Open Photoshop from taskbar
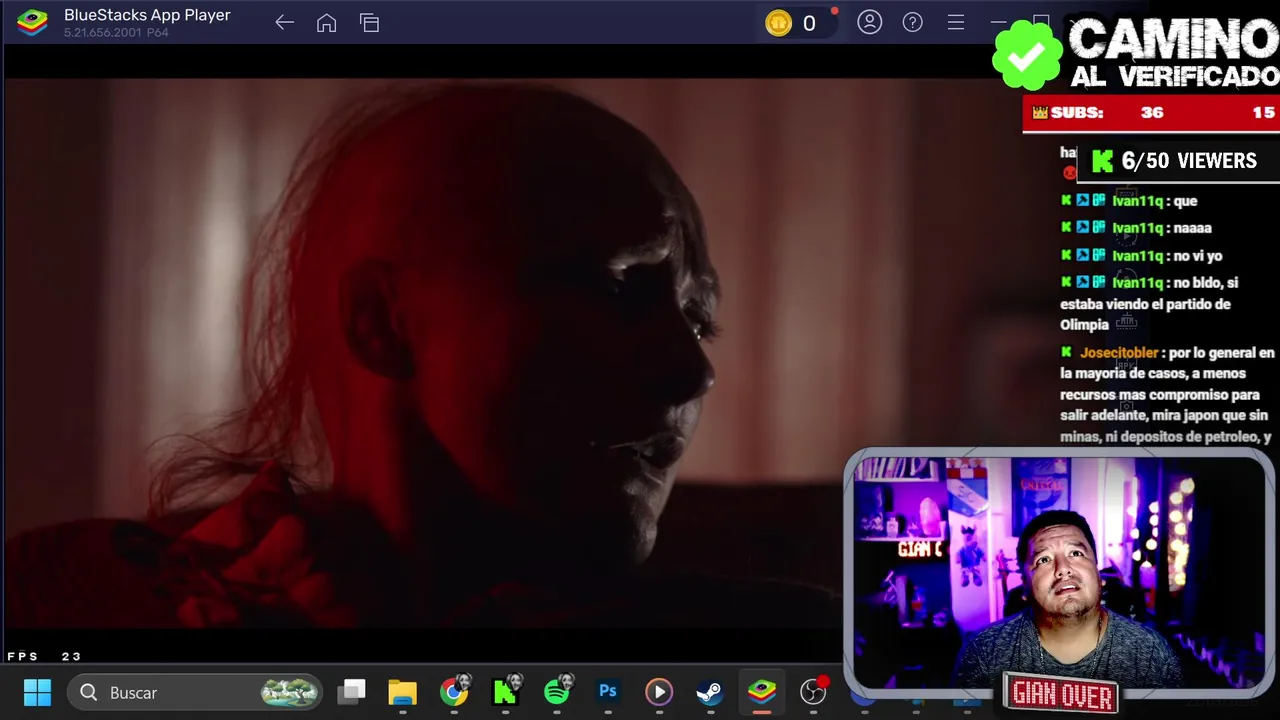The image size is (1280, 720). (x=608, y=691)
